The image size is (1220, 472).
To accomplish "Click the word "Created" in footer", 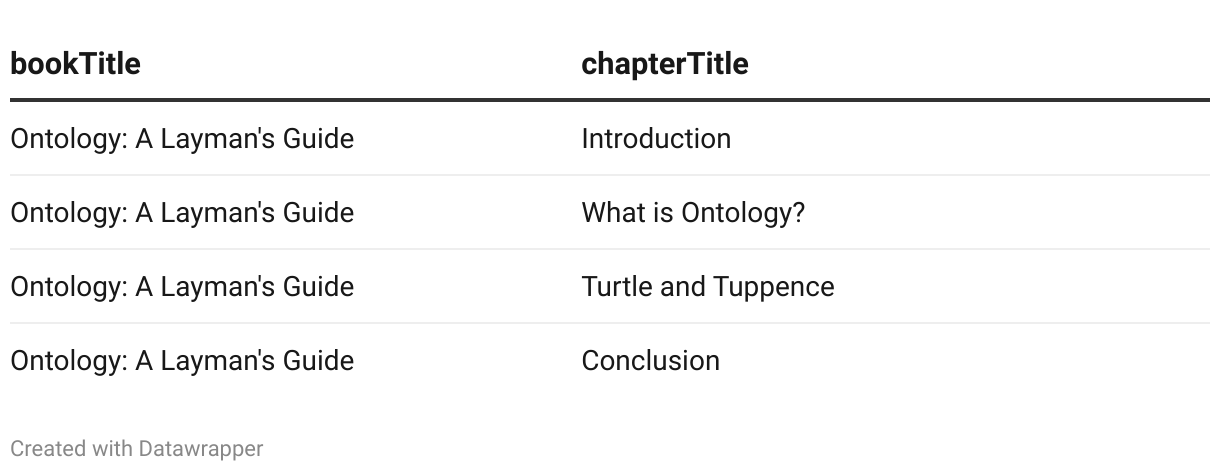I will (x=49, y=449).
